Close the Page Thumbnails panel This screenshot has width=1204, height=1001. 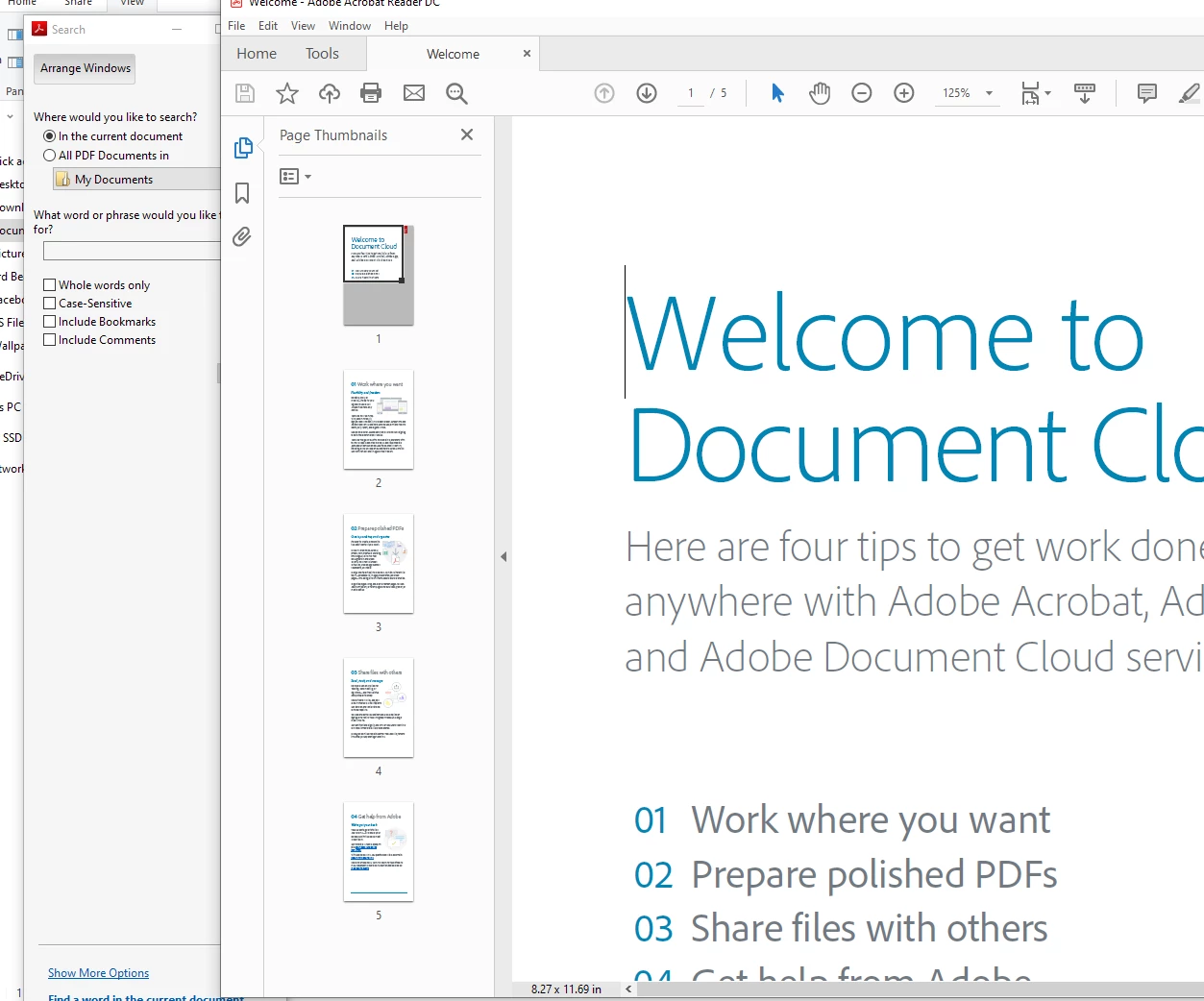coord(467,135)
